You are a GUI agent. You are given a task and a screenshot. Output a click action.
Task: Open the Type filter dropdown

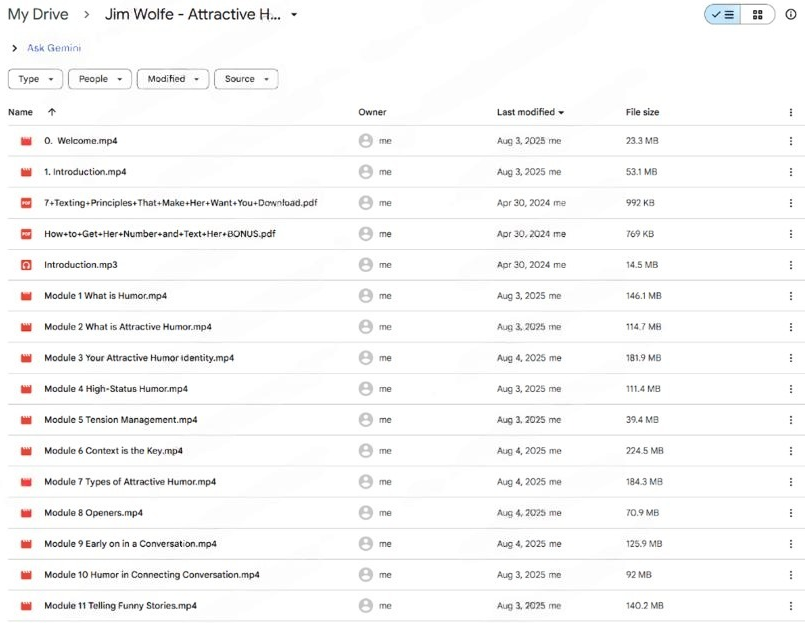[35, 79]
